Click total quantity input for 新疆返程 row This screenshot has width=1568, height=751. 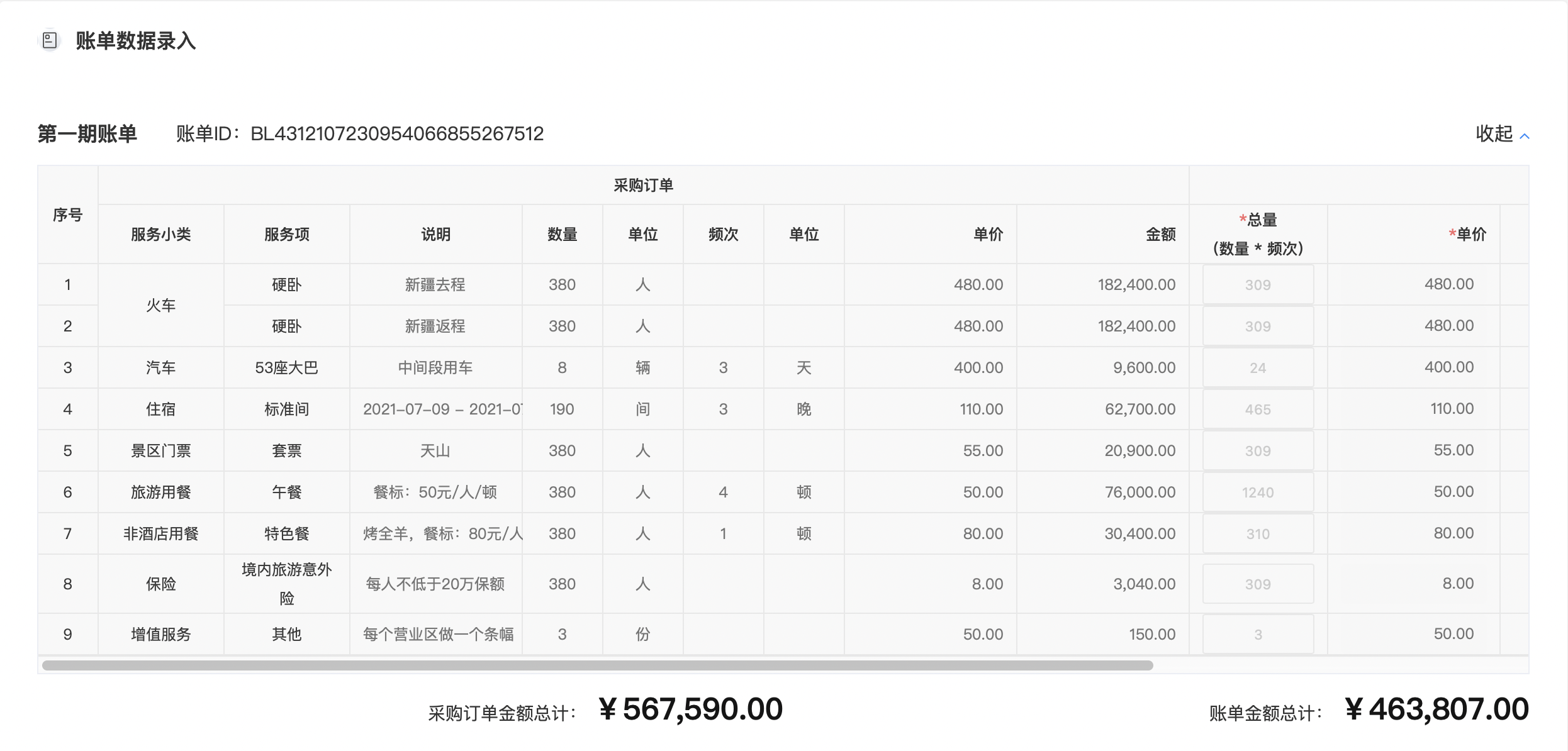[1258, 326]
